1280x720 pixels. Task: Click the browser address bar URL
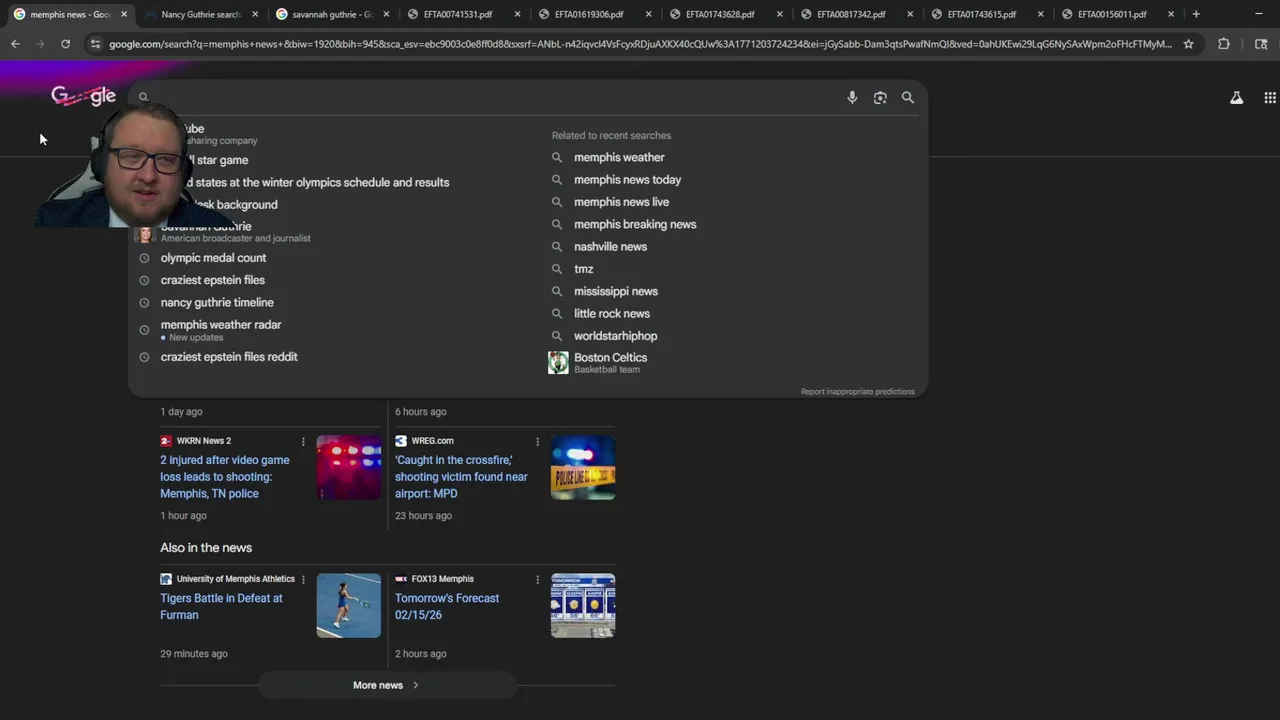pos(640,44)
